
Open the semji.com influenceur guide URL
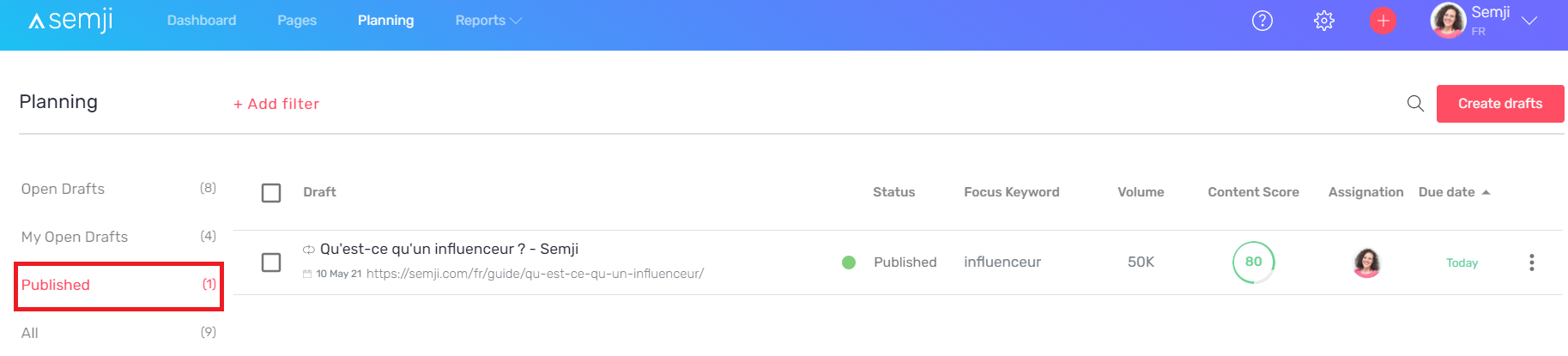(x=535, y=274)
